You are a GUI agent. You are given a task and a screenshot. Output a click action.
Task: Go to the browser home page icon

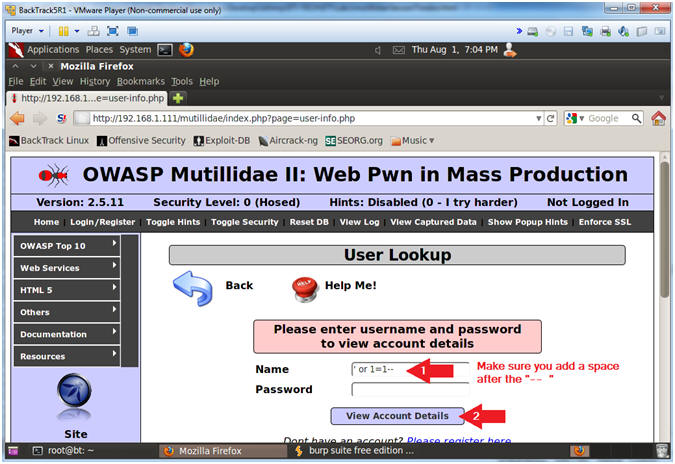tap(658, 118)
